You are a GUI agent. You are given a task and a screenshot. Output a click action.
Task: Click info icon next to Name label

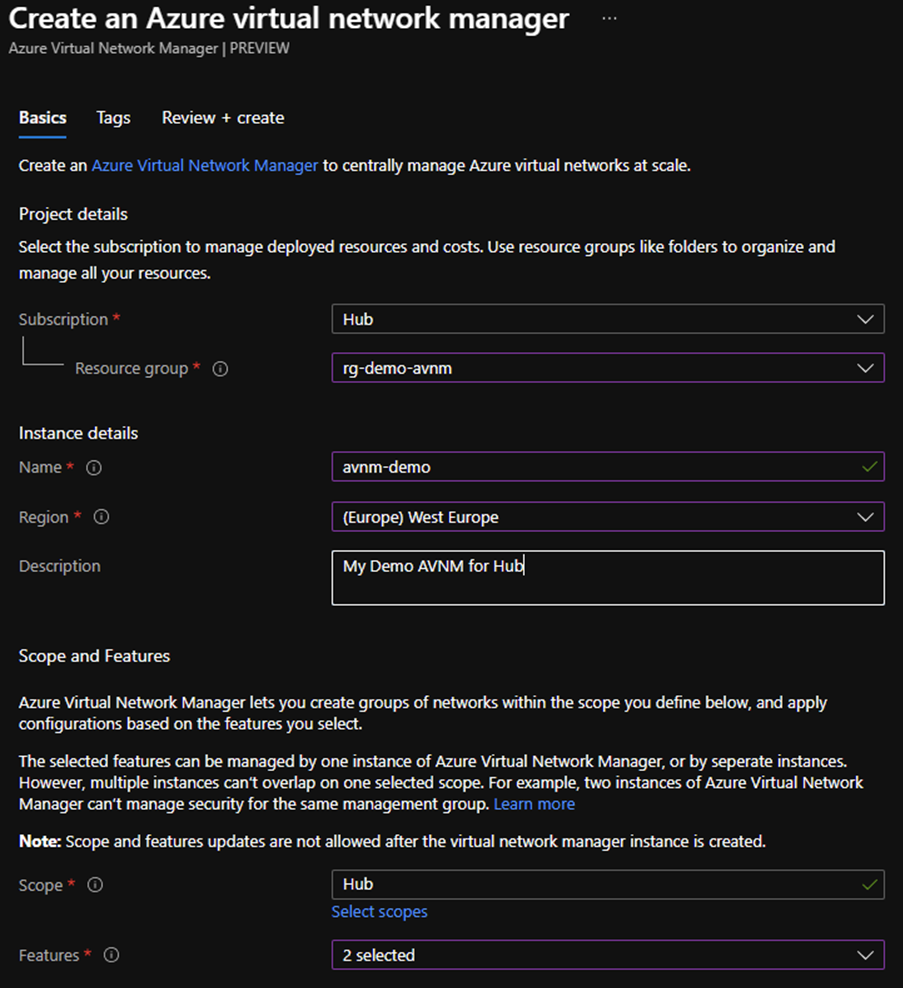94,468
